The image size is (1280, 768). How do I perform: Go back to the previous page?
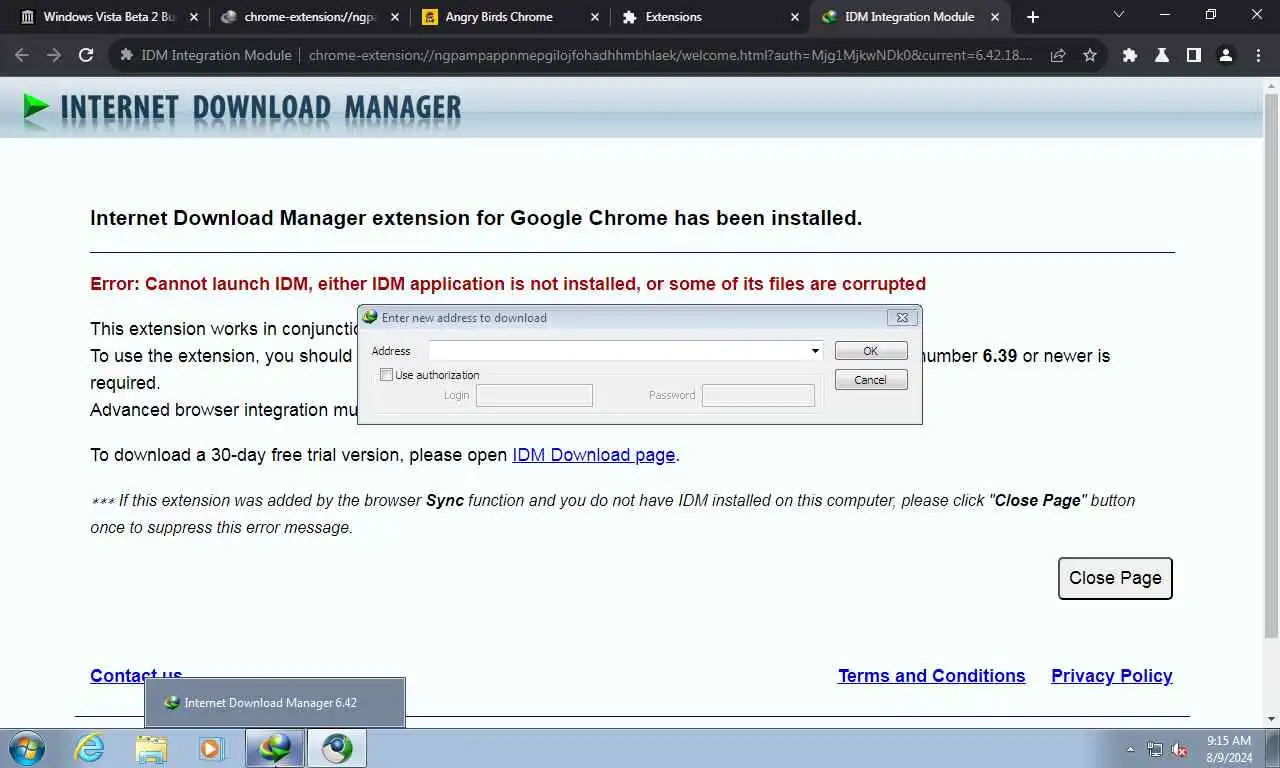(22, 56)
